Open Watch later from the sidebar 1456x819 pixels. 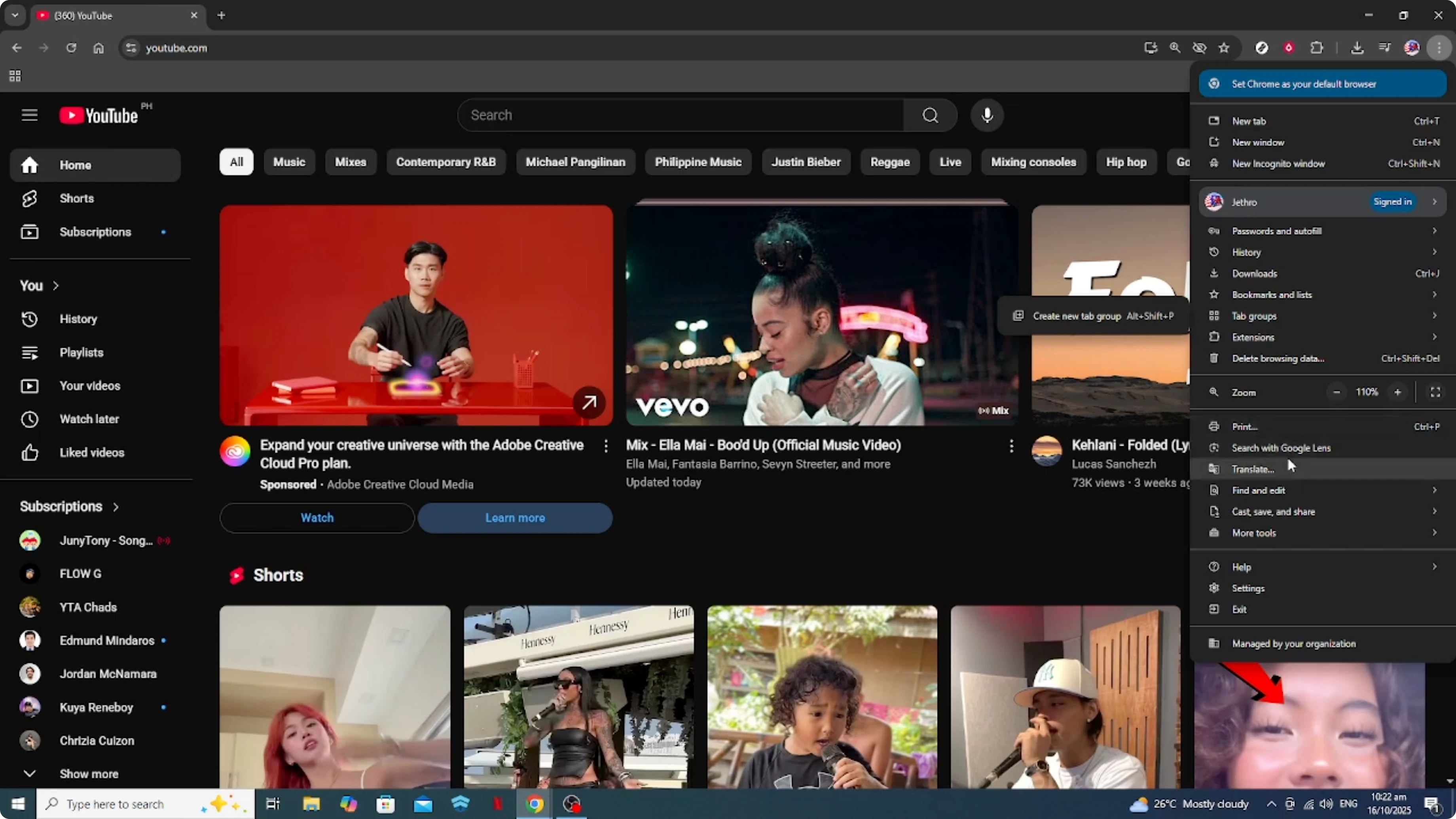click(x=29, y=419)
